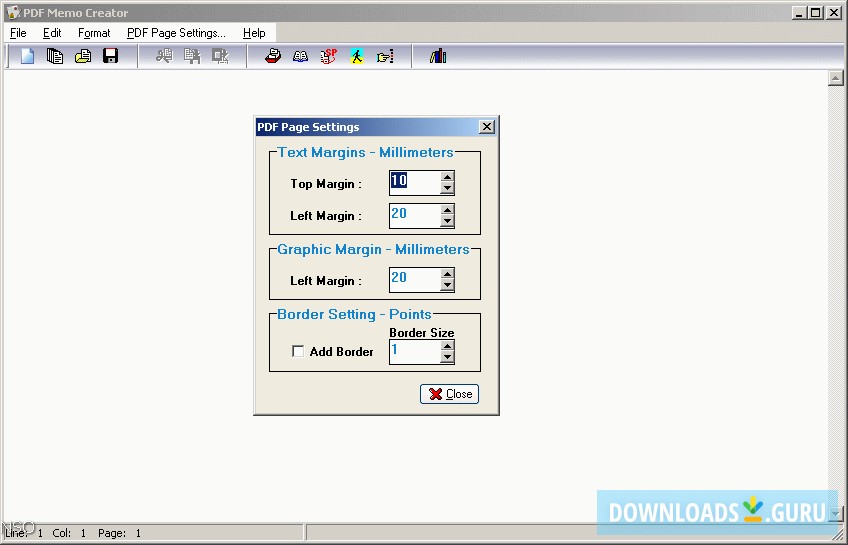
Task: Decrease Border Size with down arrow
Action: [447, 357]
